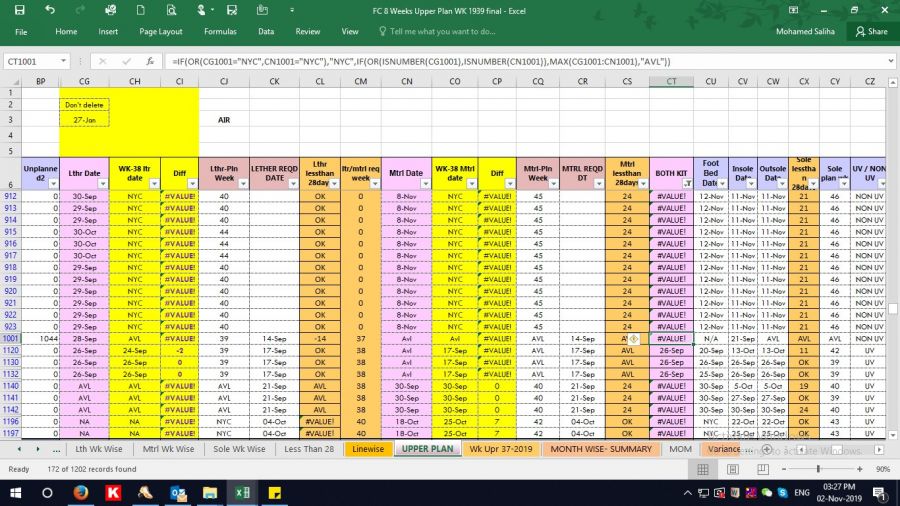
Task: Select the Don't delete cell
Action: click(84, 105)
